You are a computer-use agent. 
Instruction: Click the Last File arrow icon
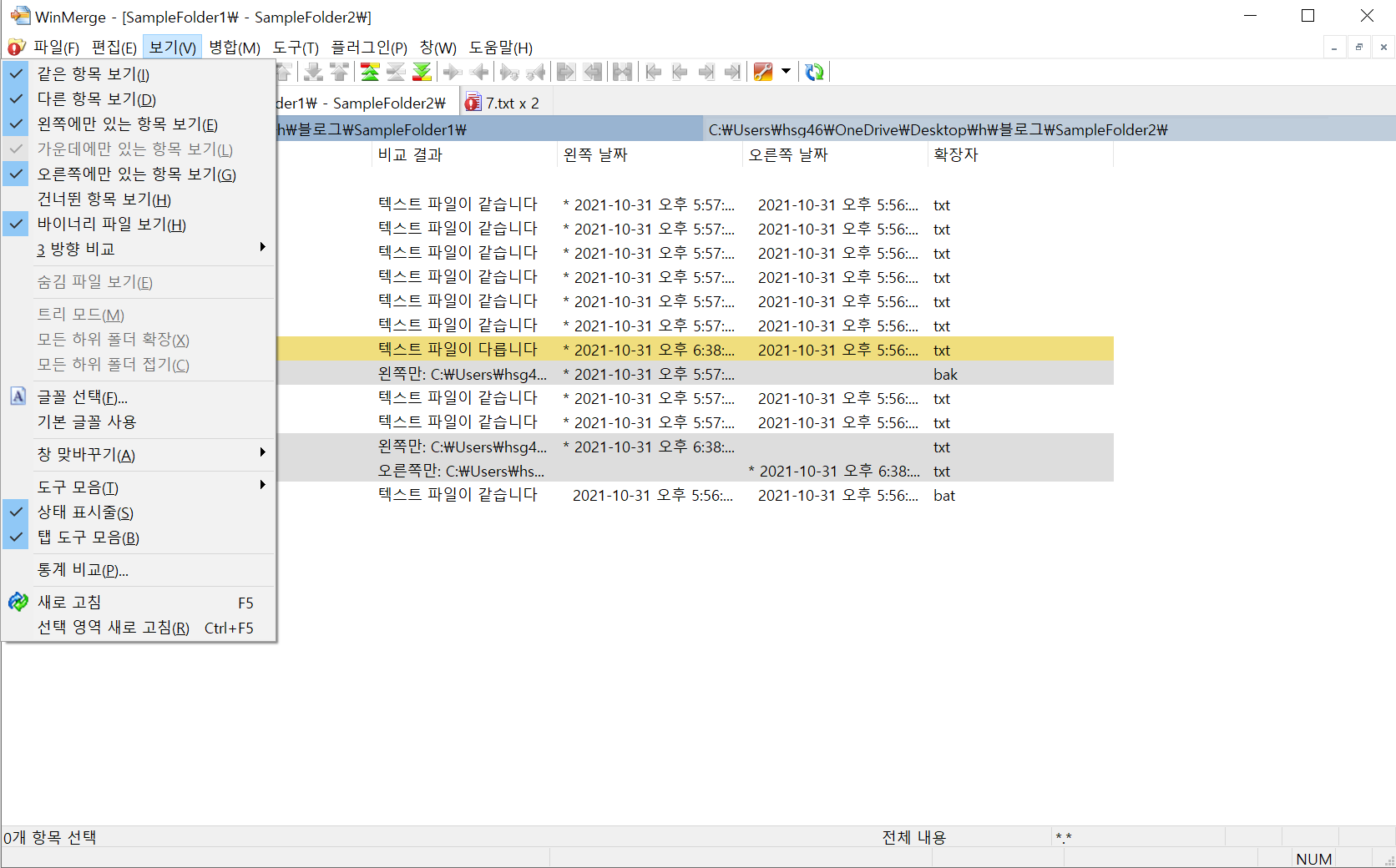(x=733, y=72)
